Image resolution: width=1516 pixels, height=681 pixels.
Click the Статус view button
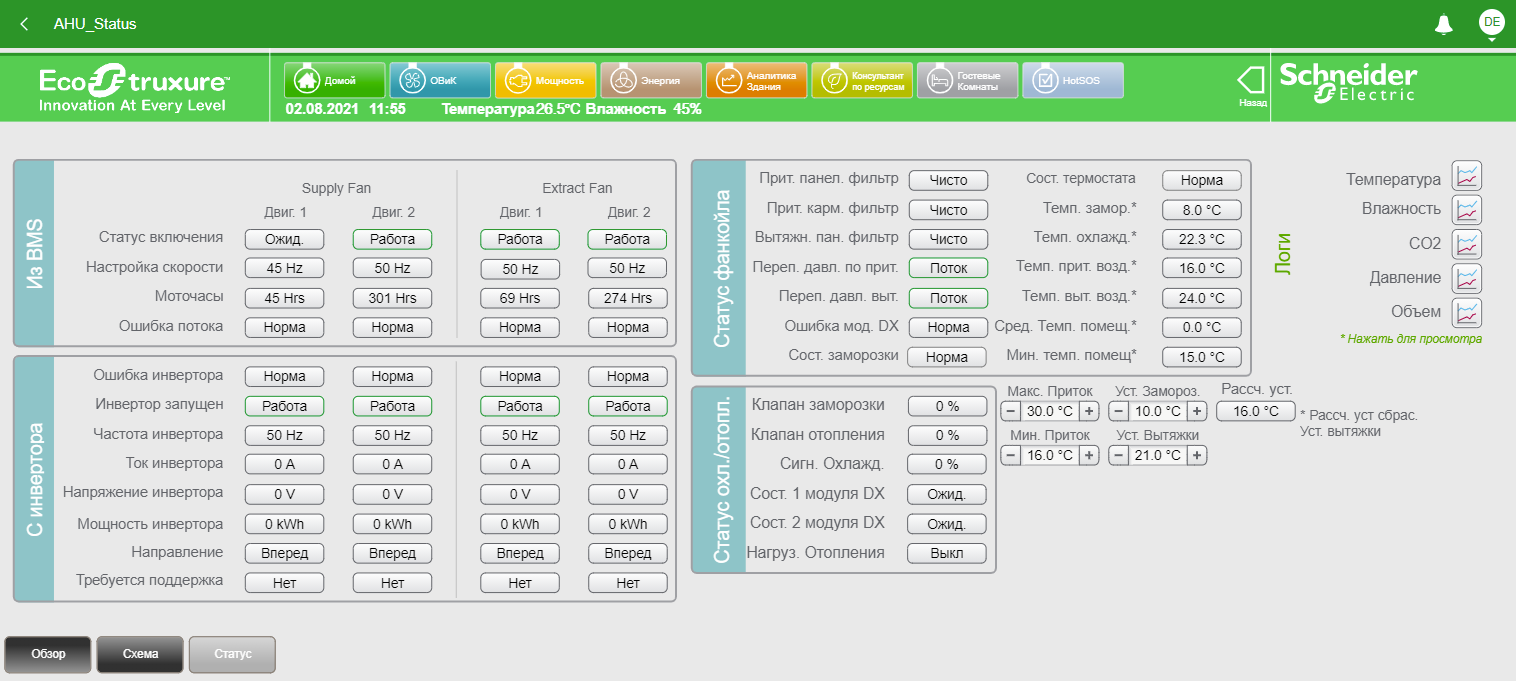pyautogui.click(x=232, y=654)
